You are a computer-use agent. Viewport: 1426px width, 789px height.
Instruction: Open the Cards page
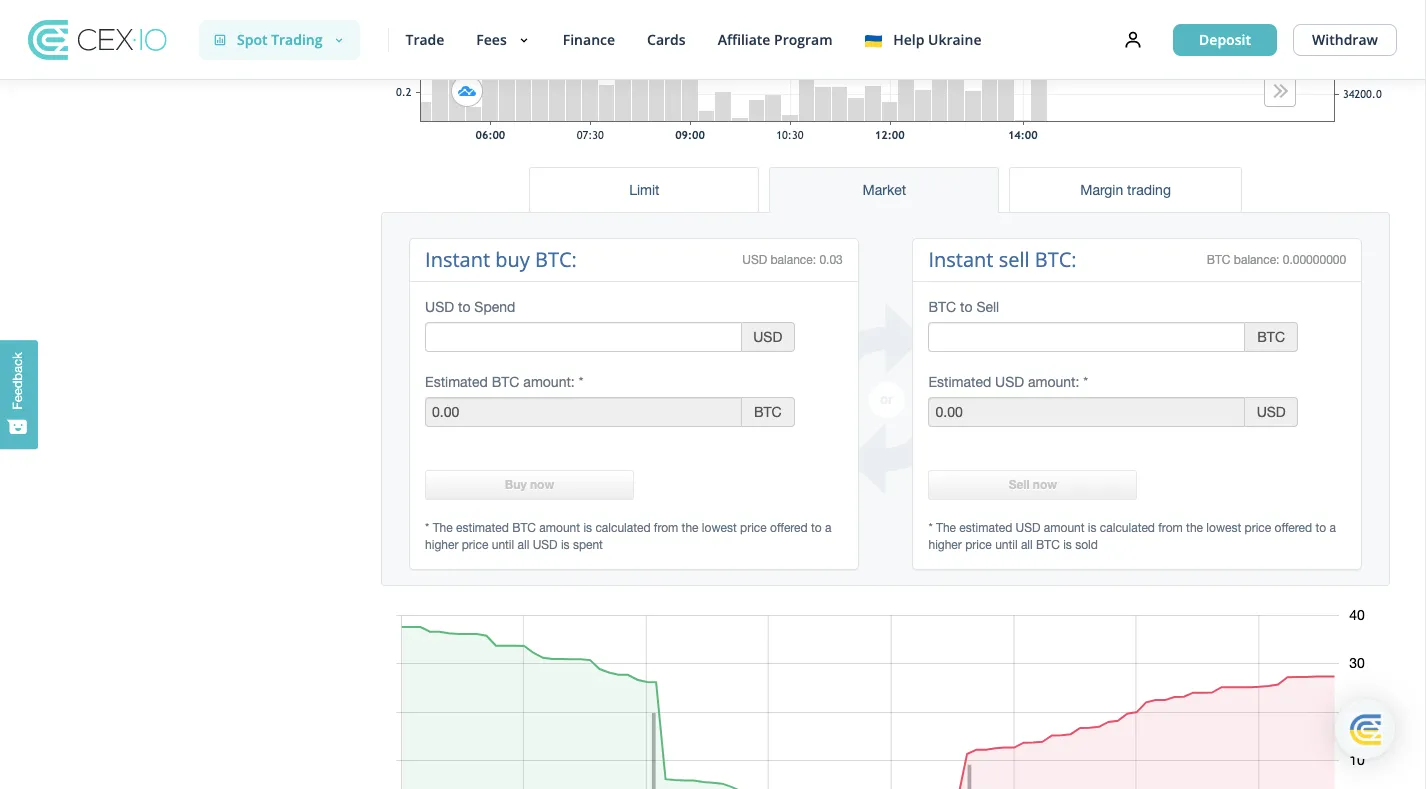(x=666, y=40)
